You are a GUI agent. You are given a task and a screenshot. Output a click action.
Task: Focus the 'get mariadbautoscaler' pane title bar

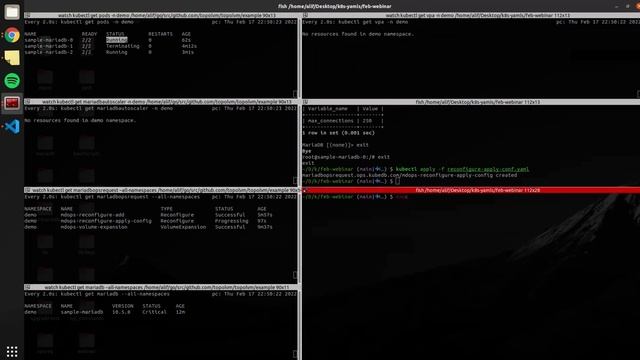pyautogui.click(x=167, y=102)
